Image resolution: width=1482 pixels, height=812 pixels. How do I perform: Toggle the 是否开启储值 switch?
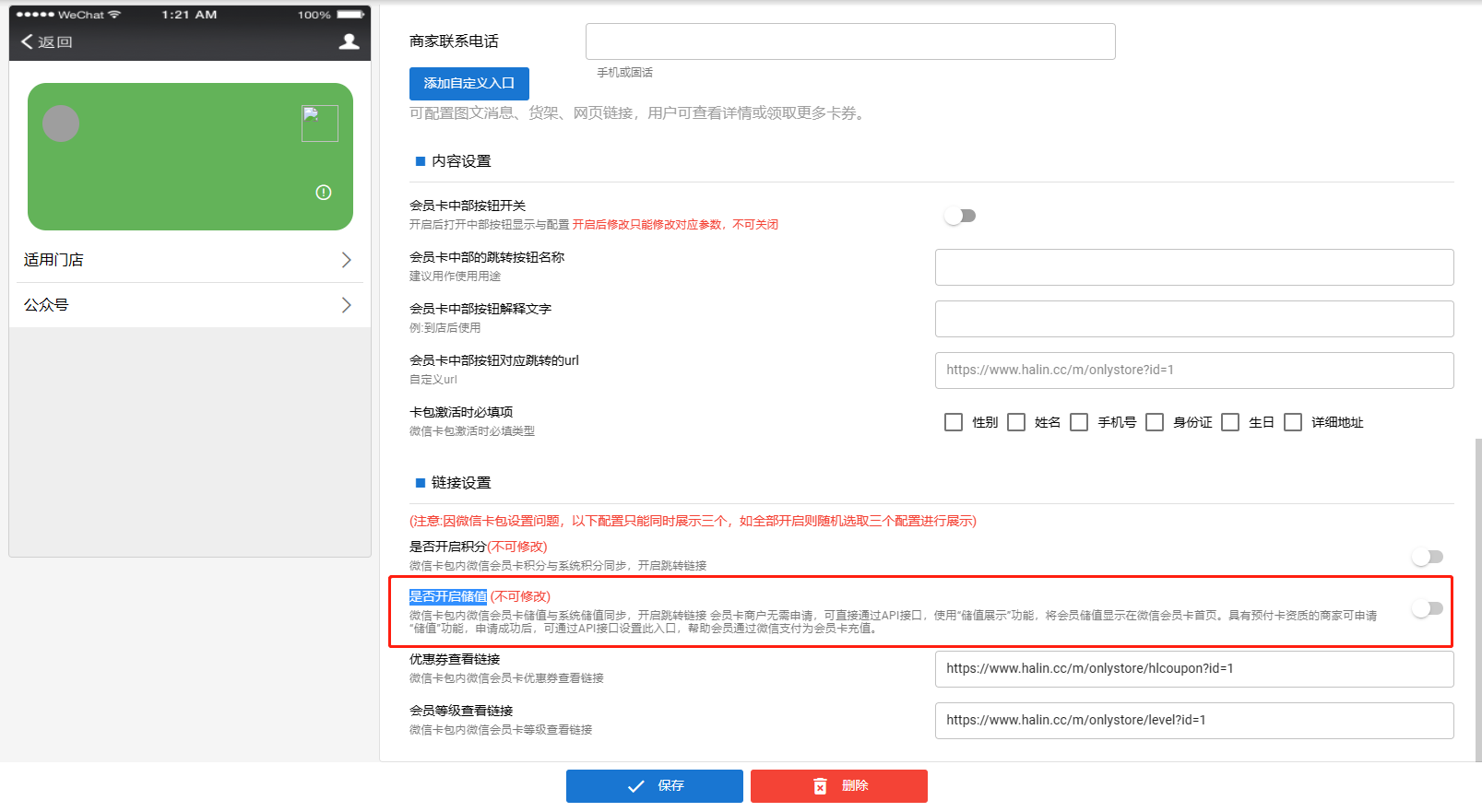[x=1428, y=608]
